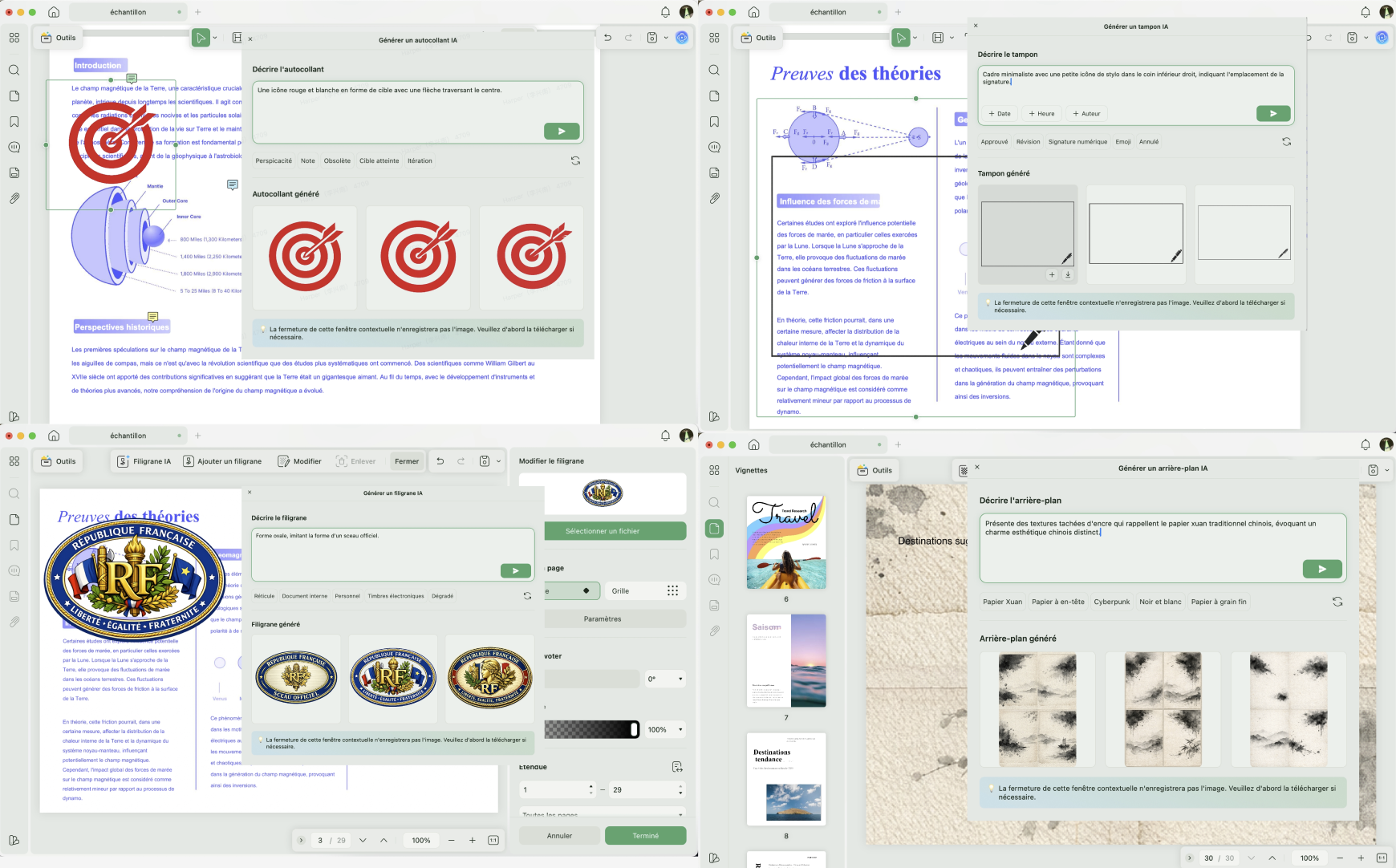This screenshot has height=868, width=1396.
Task: Click the undo arrow in the watermark toolbar
Action: [440, 460]
